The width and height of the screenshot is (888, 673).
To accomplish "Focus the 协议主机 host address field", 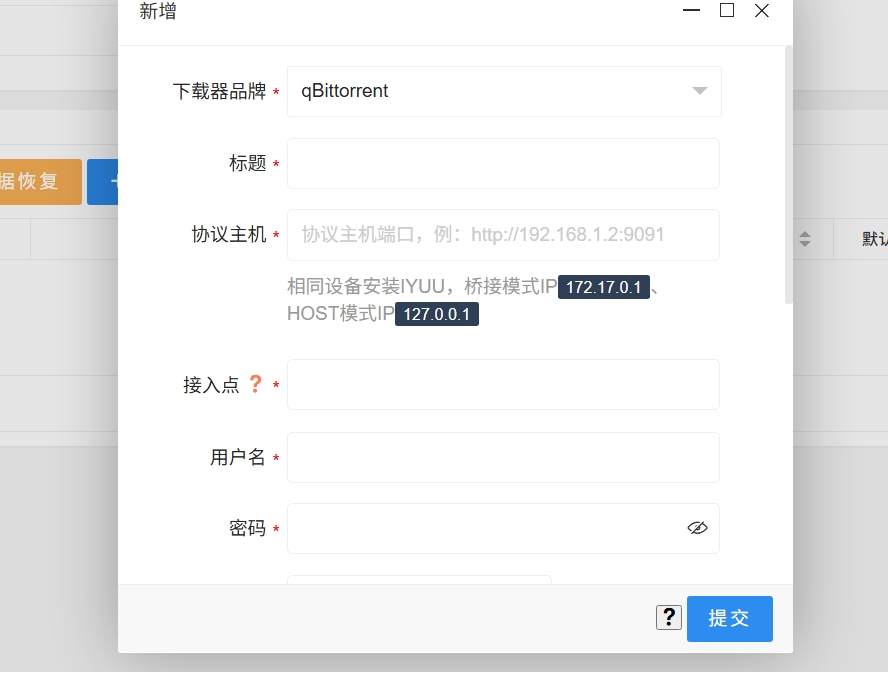I will 503,235.
